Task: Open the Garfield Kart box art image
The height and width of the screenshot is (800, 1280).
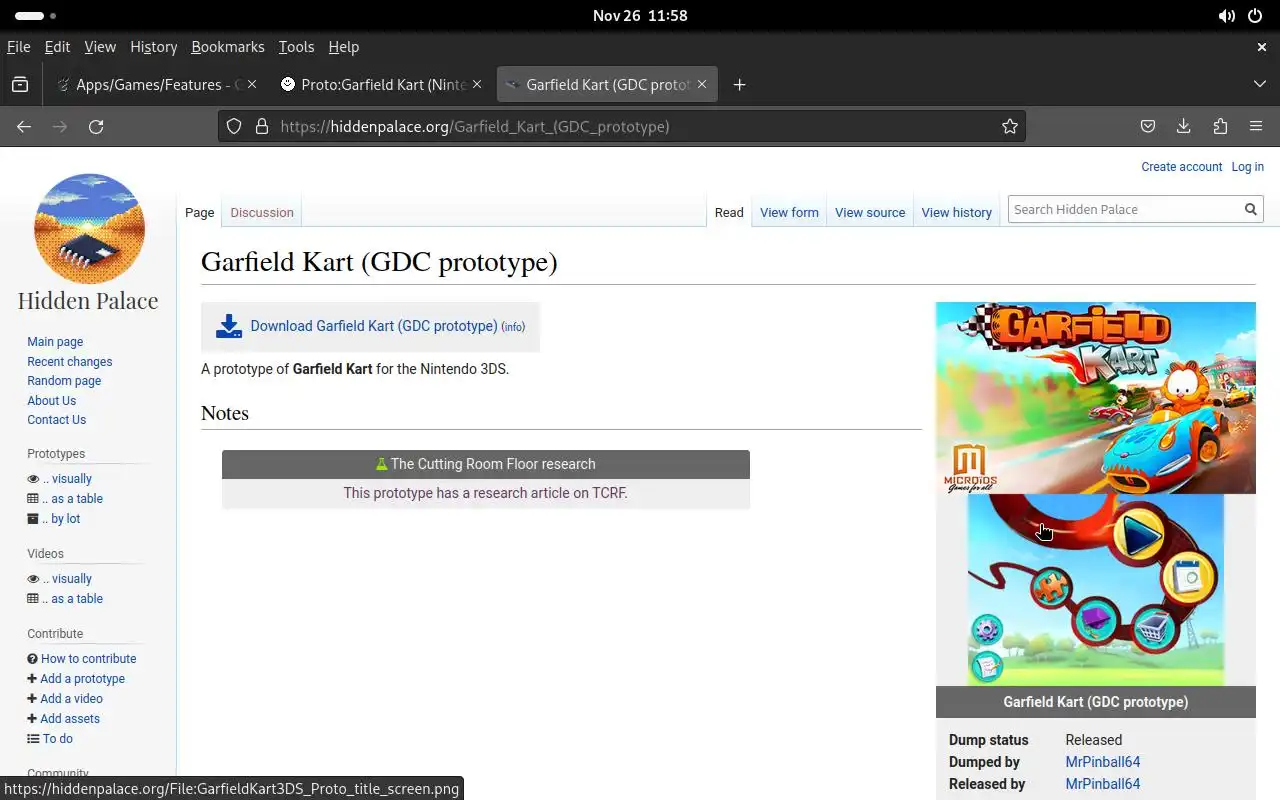Action: 1096,398
